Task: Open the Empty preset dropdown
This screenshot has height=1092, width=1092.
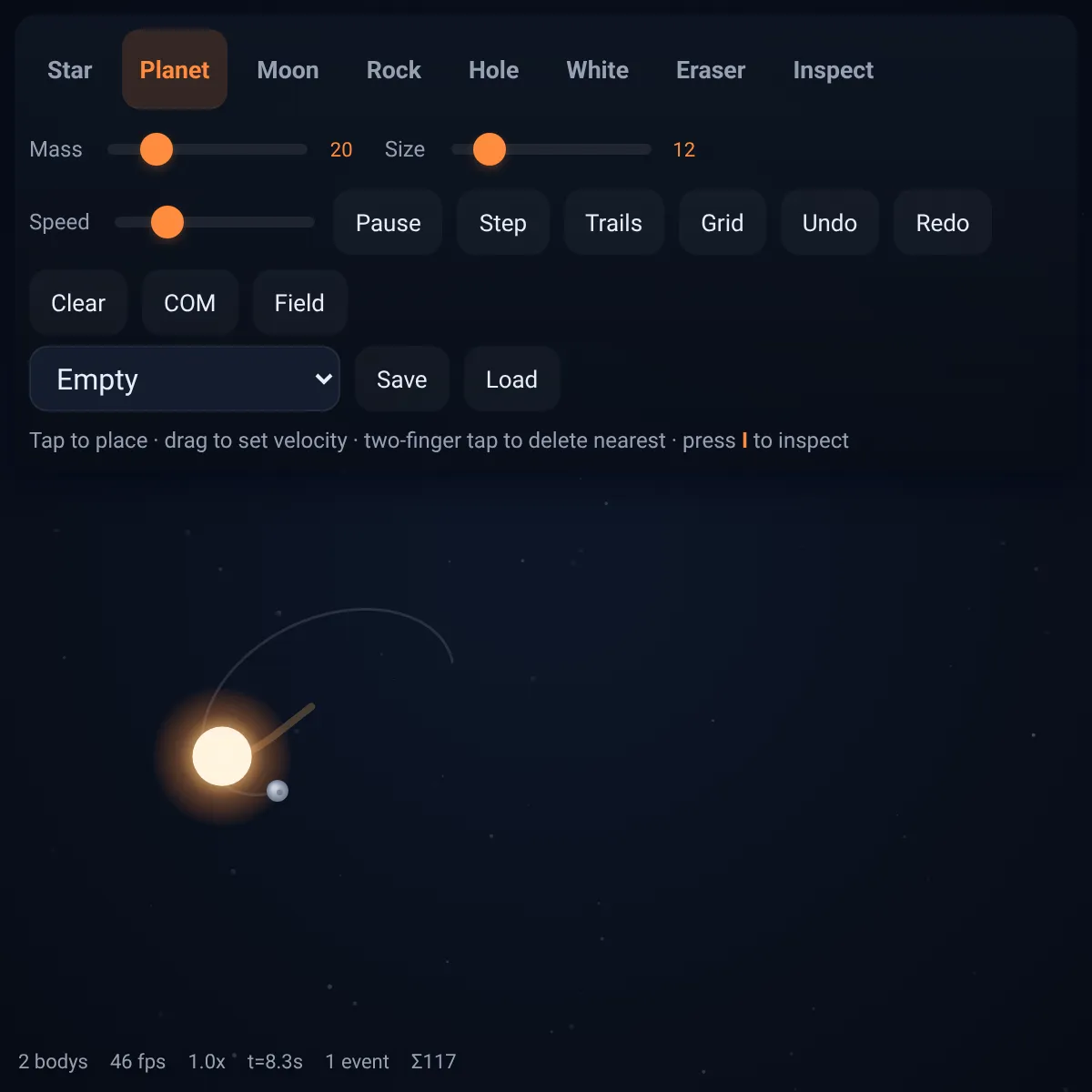Action: 185,379
